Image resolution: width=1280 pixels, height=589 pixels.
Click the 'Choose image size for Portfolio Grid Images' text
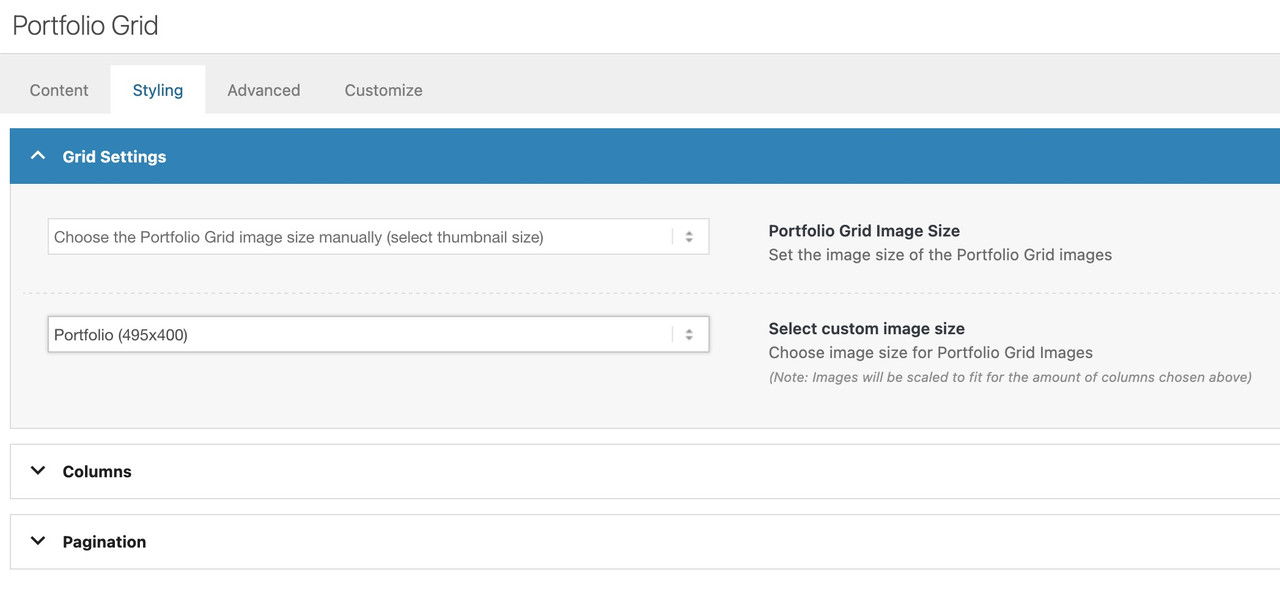tap(930, 353)
